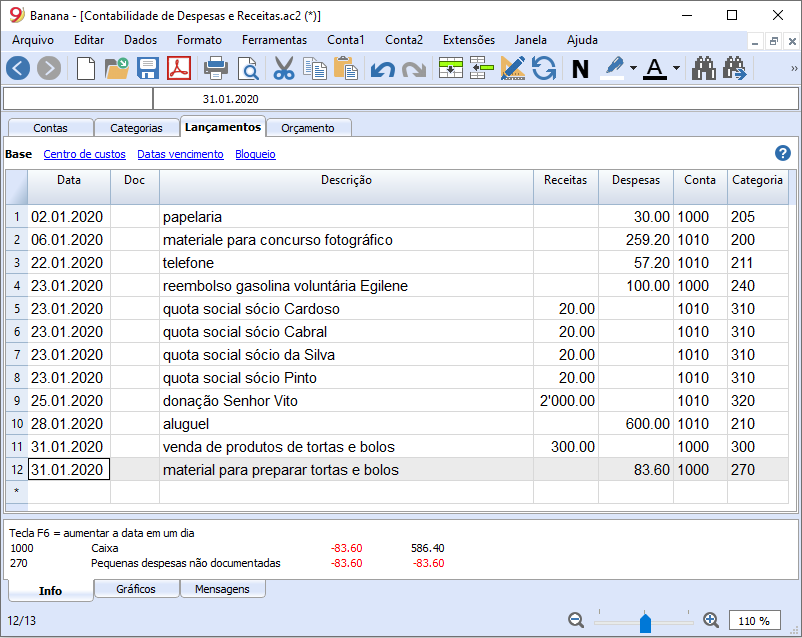Open the Centro de custos view link

tap(84, 154)
